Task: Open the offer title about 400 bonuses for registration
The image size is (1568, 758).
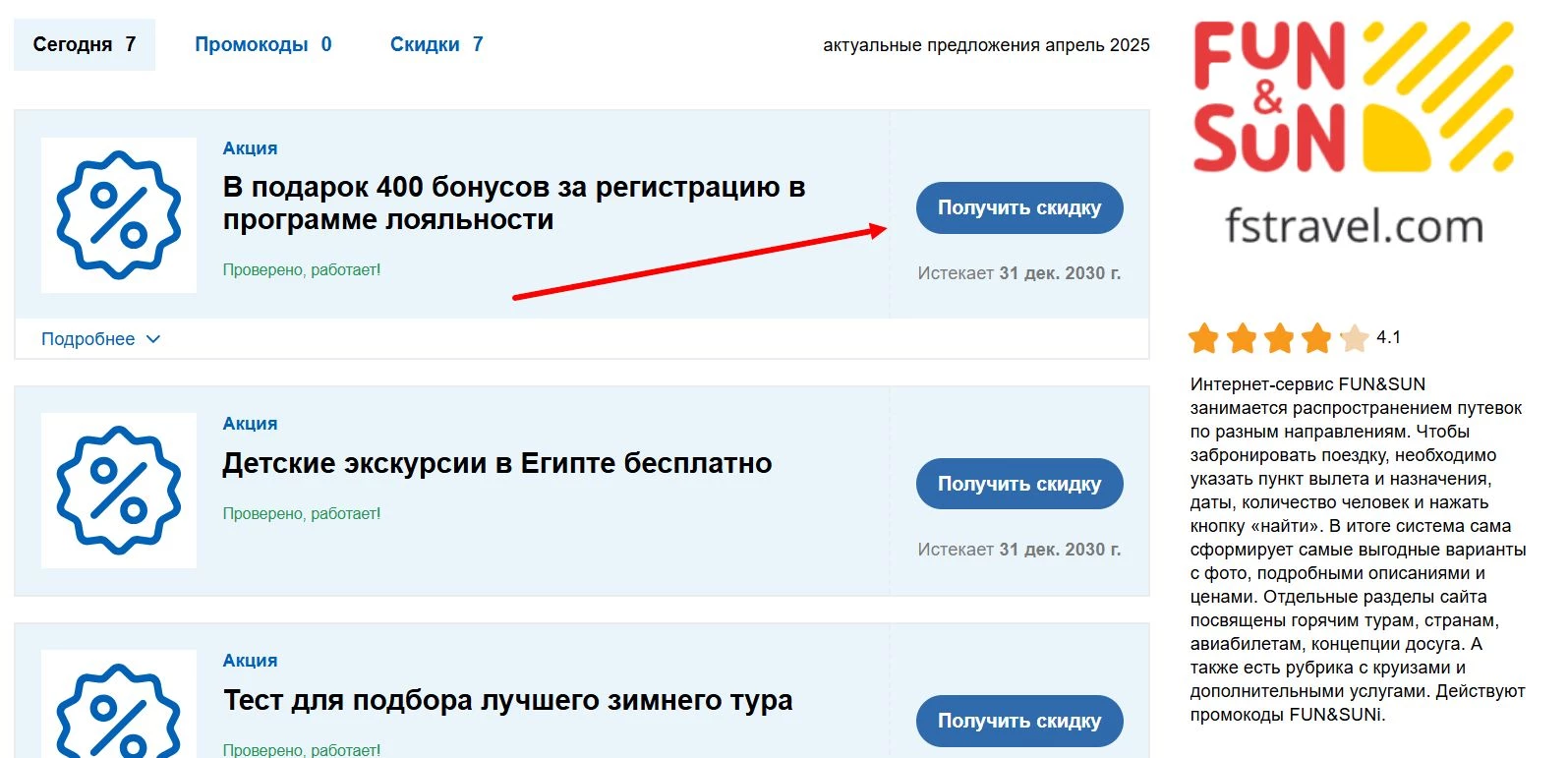Action: pyautogui.click(x=513, y=203)
